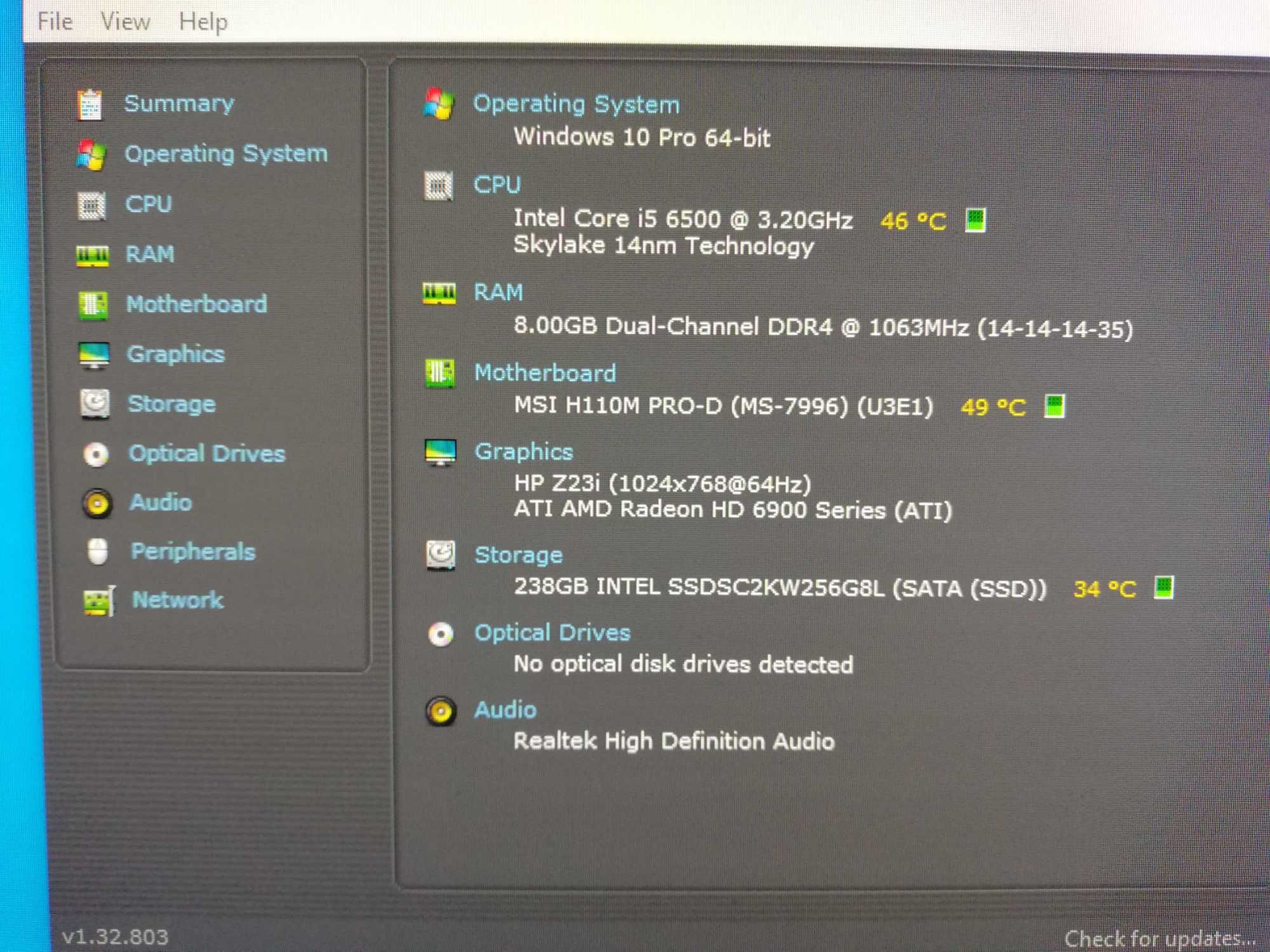Open the File menu
This screenshot has width=1270, height=952.
[55, 22]
